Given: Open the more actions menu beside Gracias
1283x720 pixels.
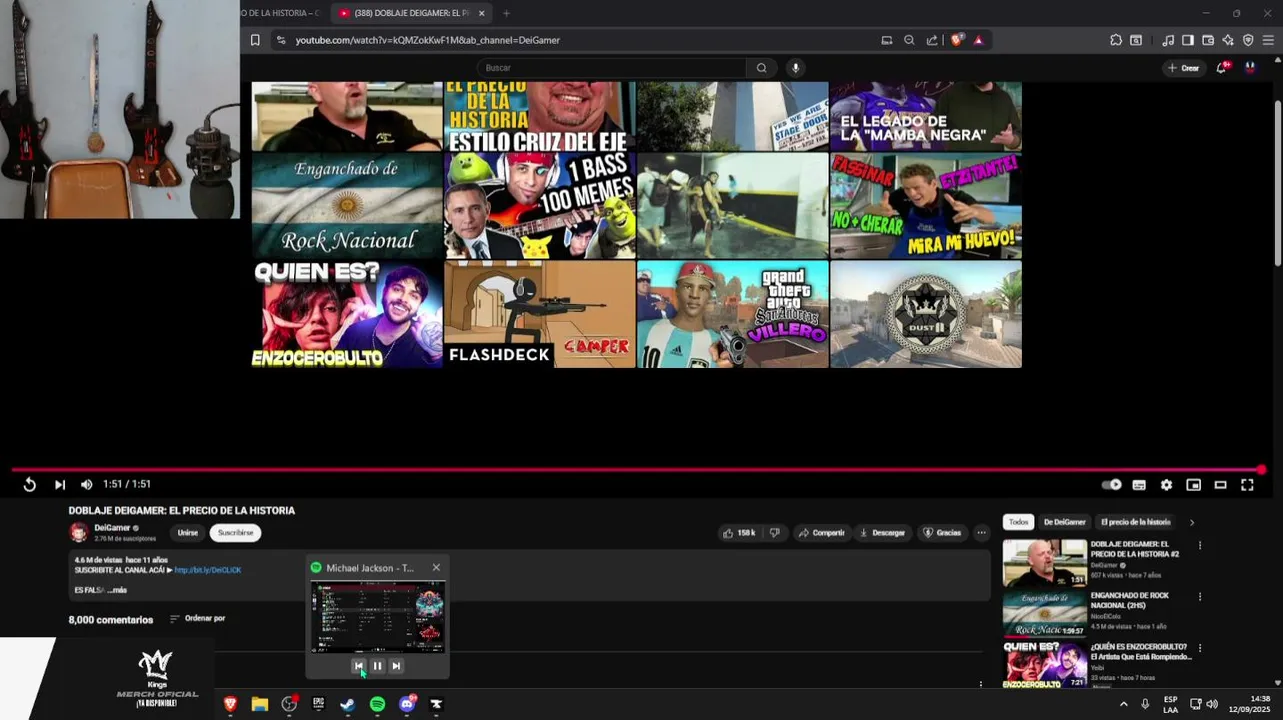Looking at the screenshot, I should pyautogui.click(x=981, y=533).
